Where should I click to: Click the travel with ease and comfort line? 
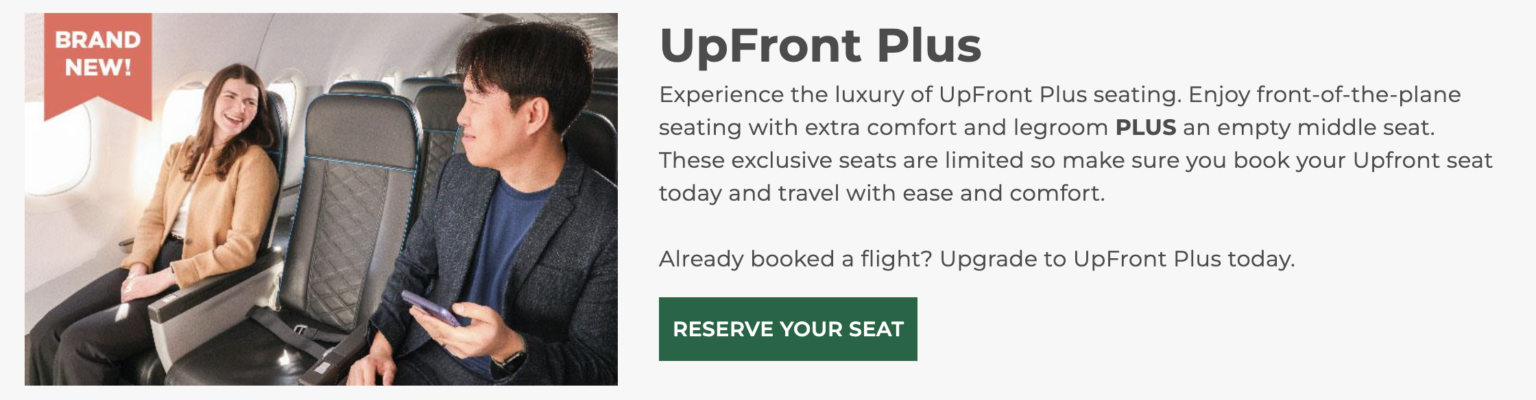tap(881, 193)
